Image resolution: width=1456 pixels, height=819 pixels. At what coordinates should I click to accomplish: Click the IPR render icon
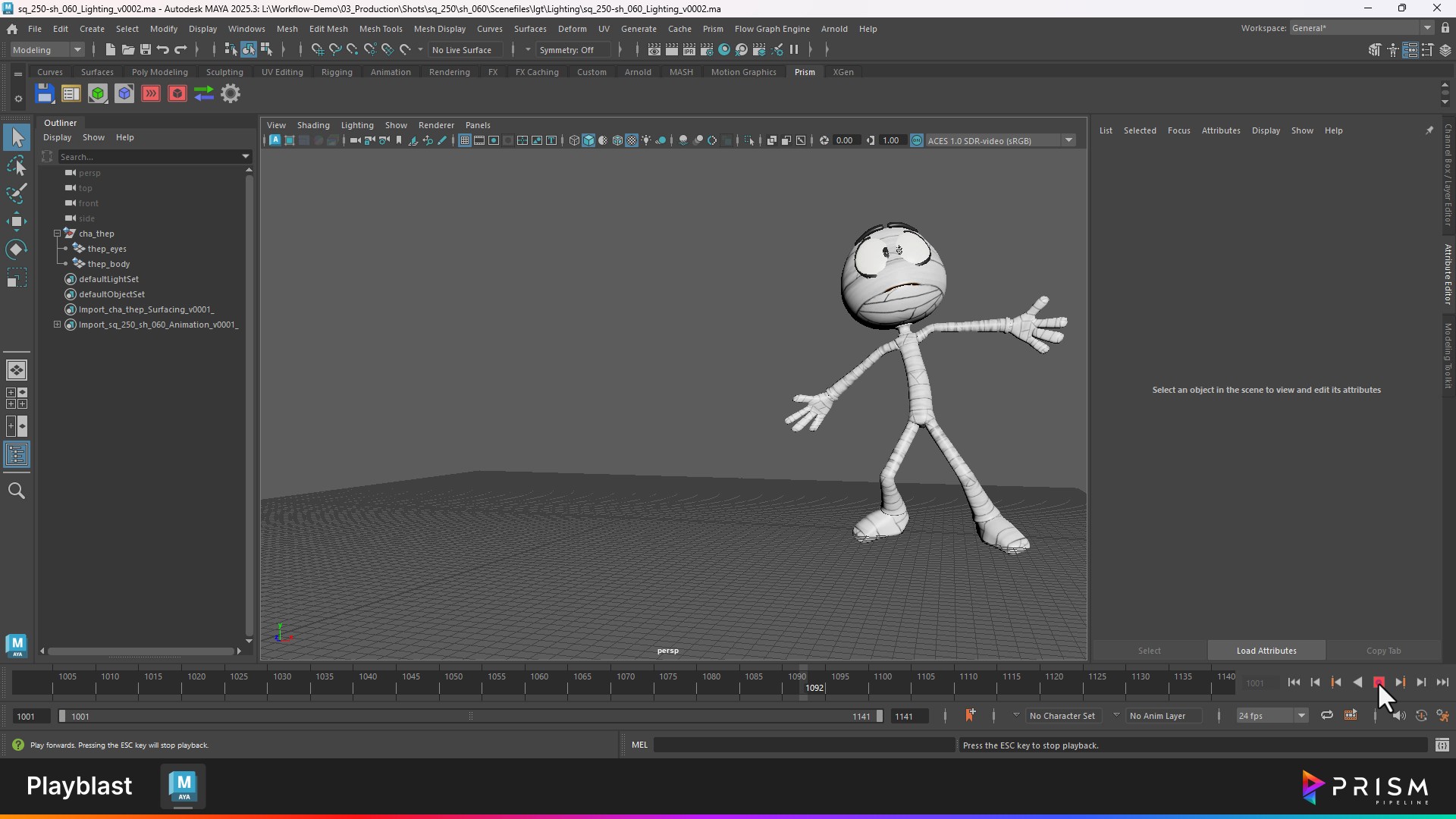pos(689,50)
